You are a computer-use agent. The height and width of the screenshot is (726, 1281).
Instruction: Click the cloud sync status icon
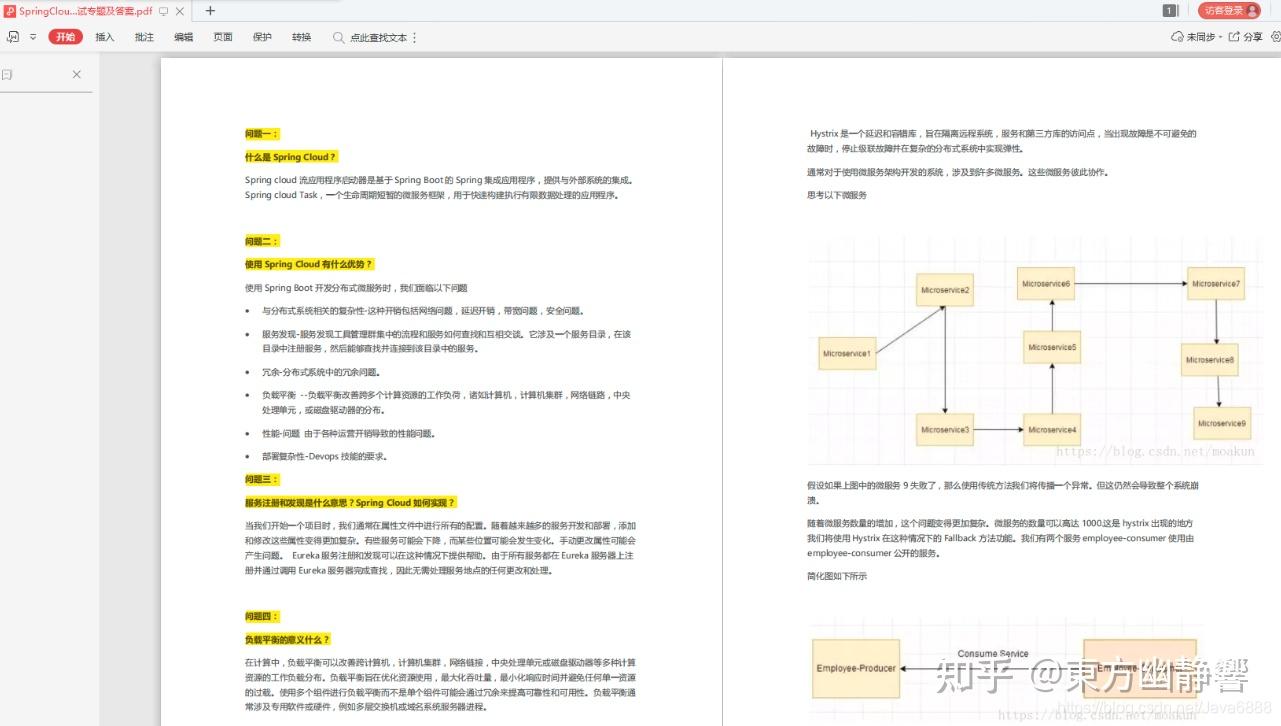pyautogui.click(x=1177, y=37)
